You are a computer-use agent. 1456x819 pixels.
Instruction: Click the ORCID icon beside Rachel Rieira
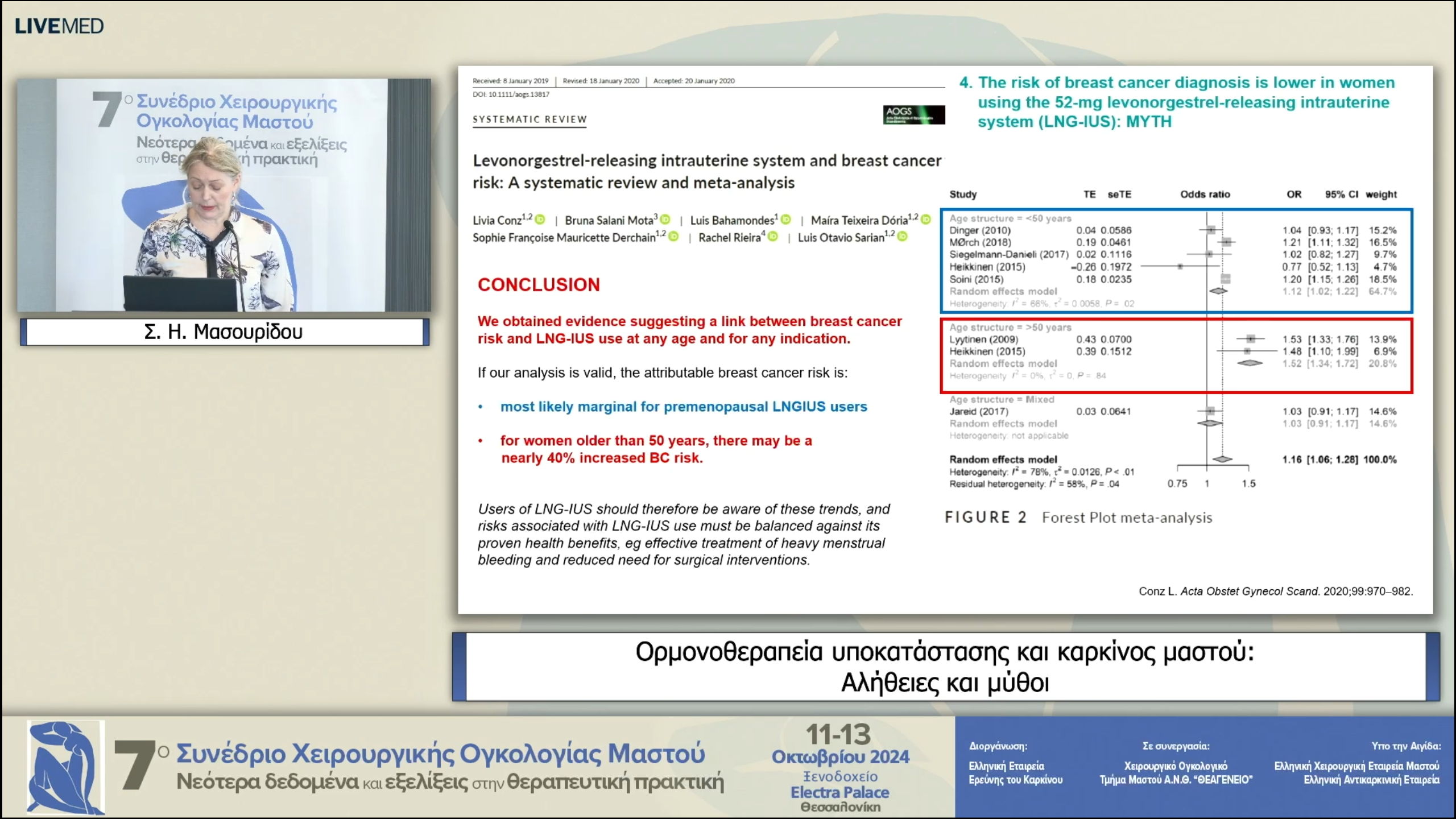772,237
